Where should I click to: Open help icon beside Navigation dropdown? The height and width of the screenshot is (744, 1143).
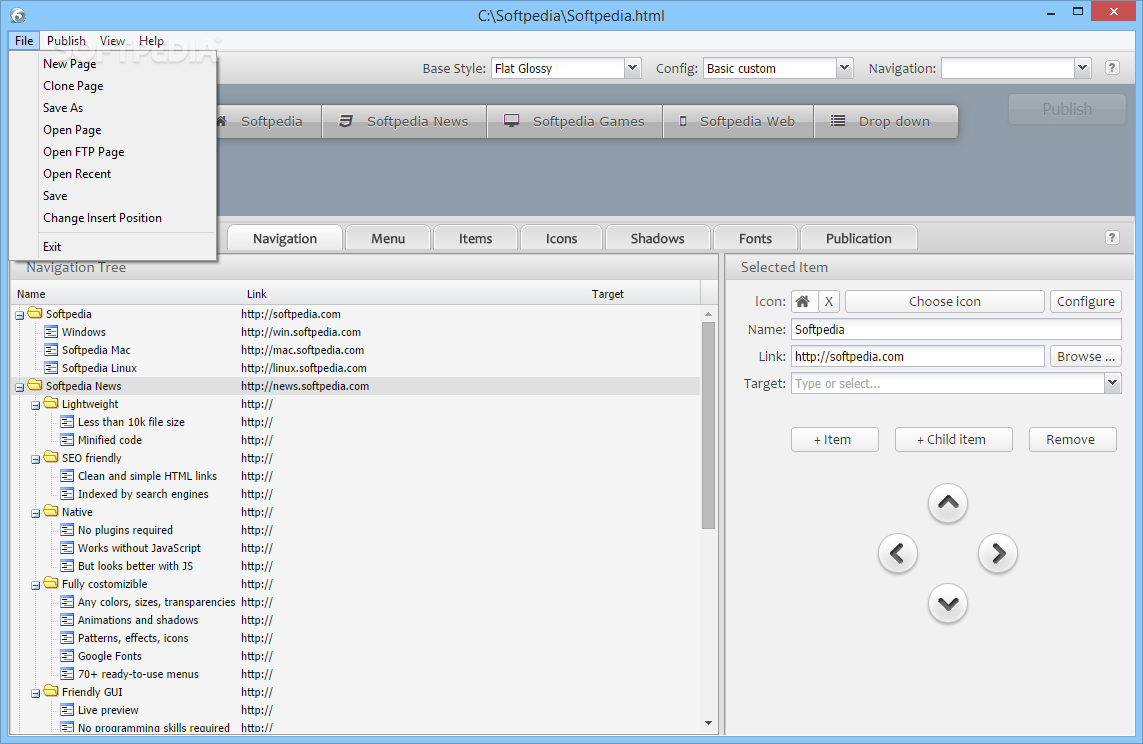pos(1112,68)
